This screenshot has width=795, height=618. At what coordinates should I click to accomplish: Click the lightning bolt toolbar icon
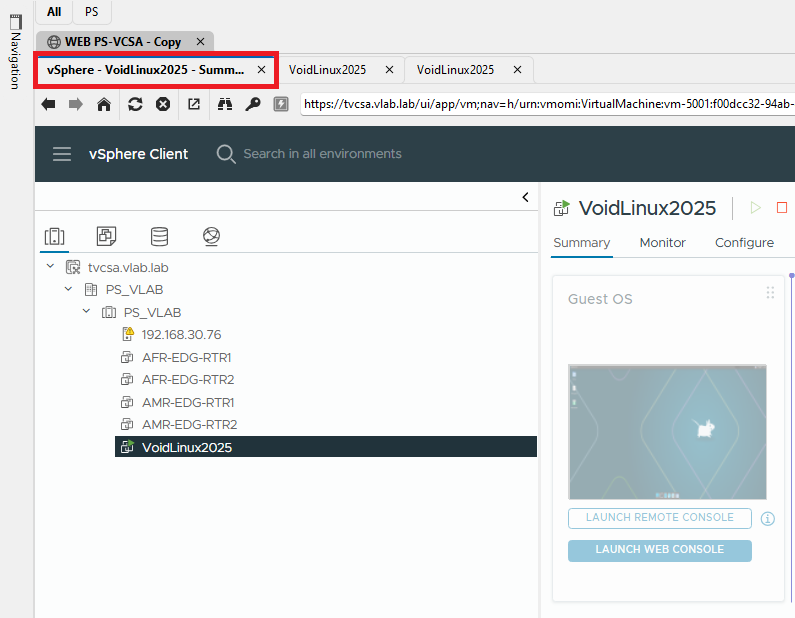click(x=280, y=104)
